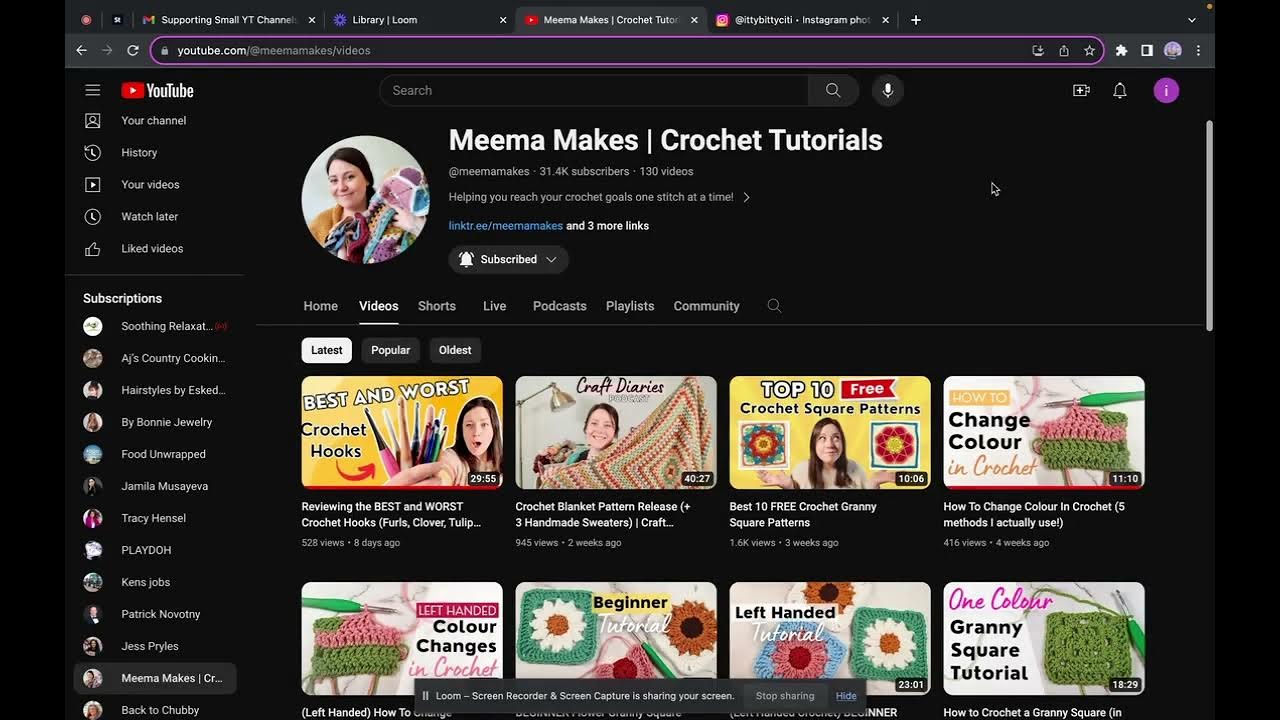Click in the YouTube search field

pyautogui.click(x=594, y=90)
